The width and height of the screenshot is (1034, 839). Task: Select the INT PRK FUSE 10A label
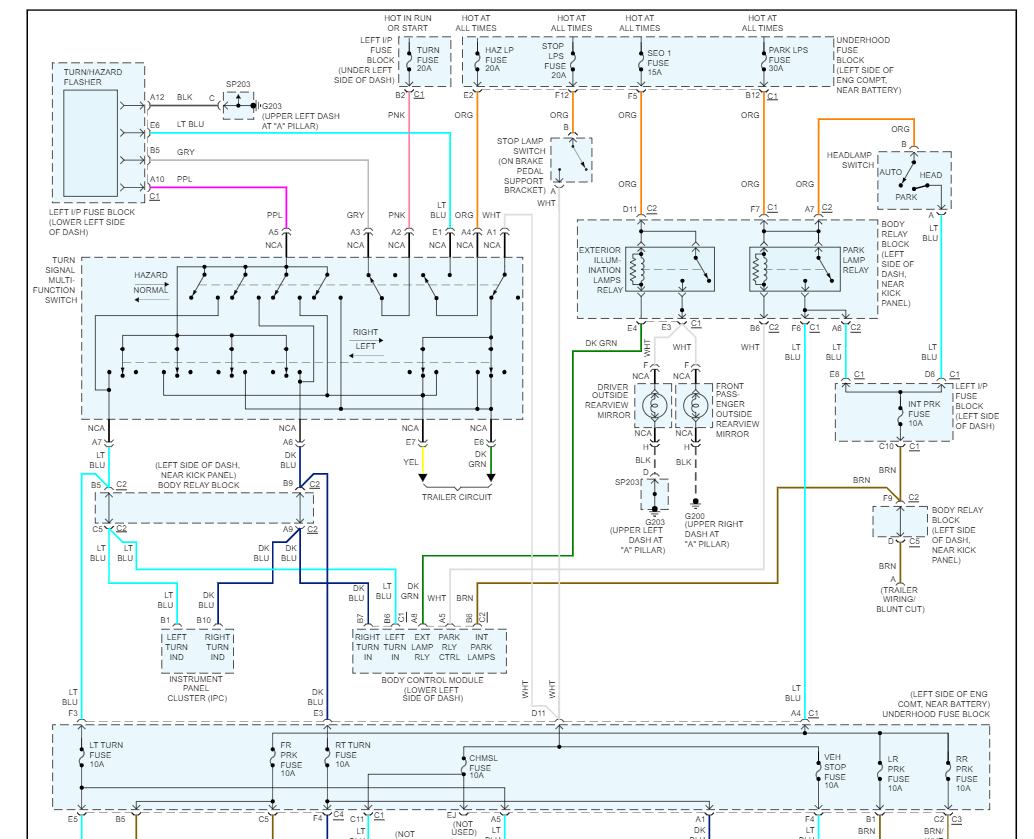[924, 414]
